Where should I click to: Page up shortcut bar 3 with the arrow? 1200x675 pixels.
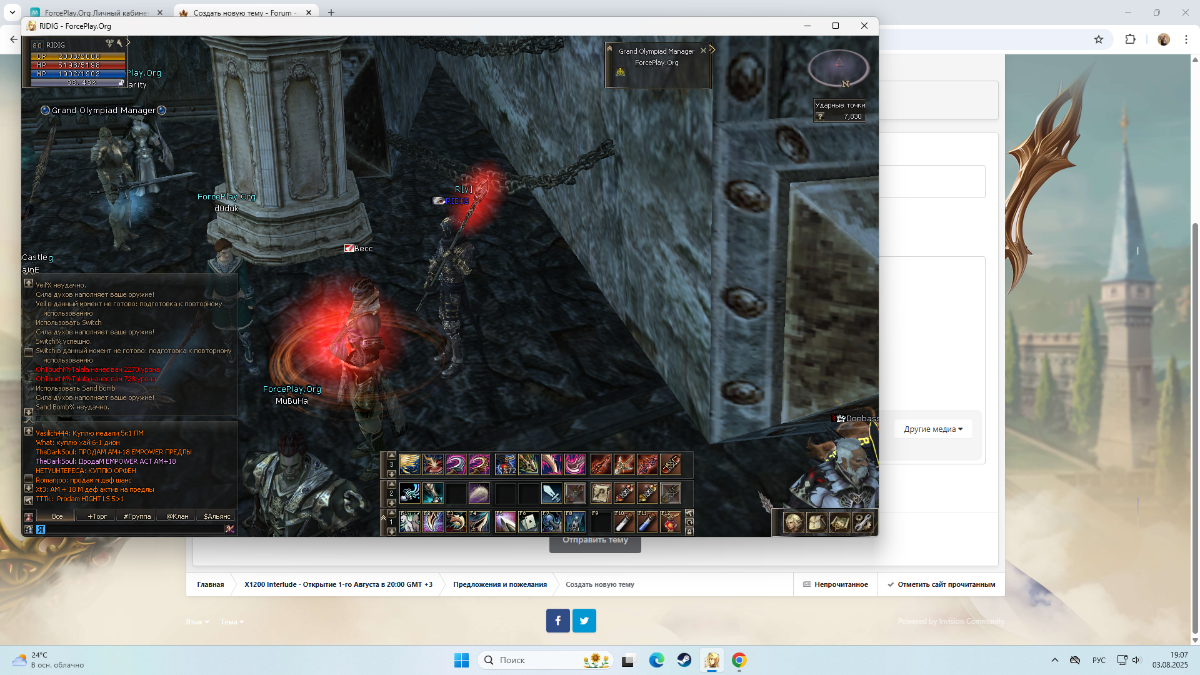[392, 456]
